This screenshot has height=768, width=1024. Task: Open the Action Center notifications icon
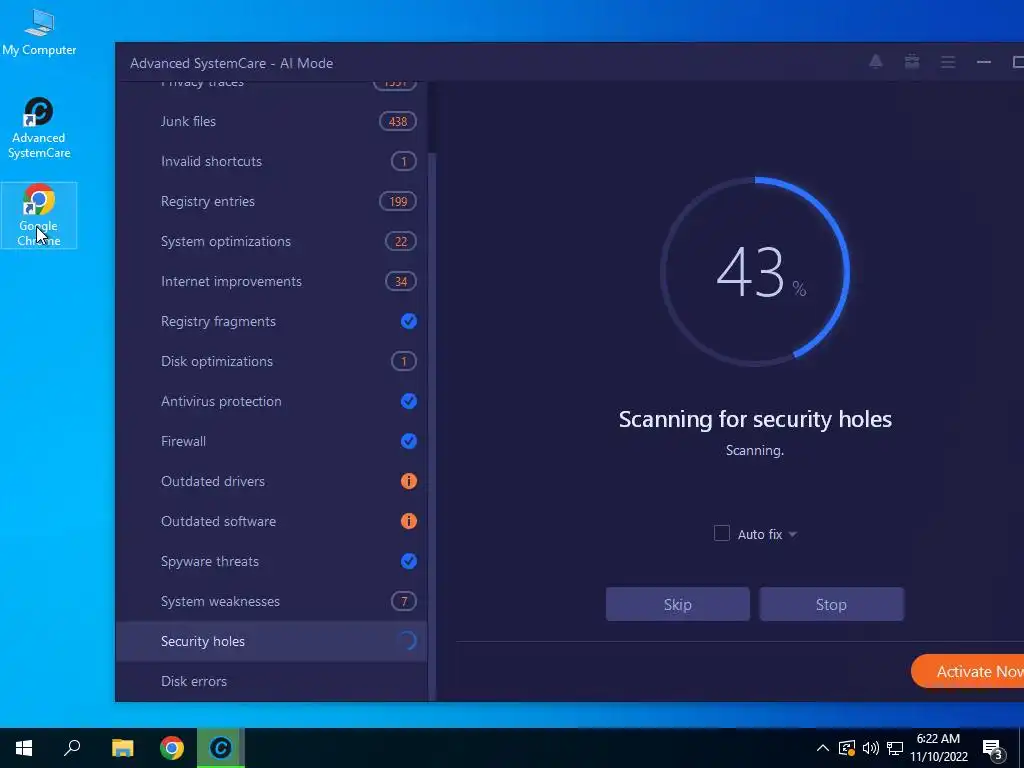993,748
